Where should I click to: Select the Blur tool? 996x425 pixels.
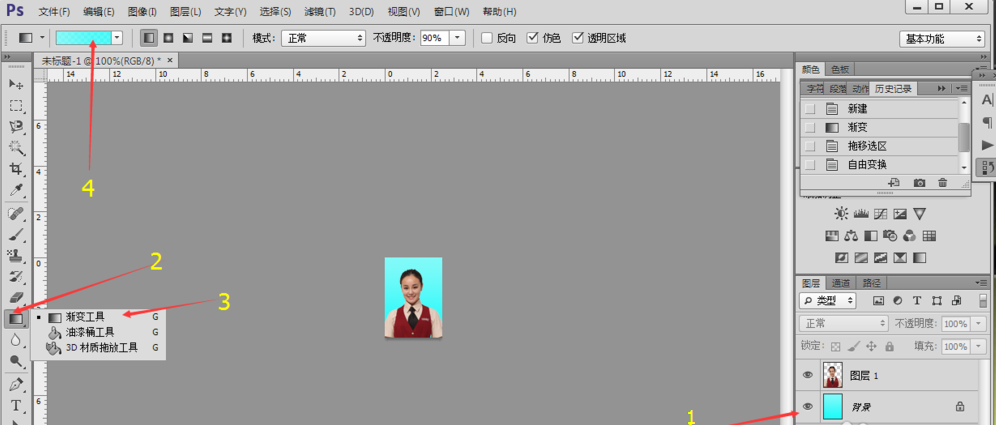coord(16,340)
